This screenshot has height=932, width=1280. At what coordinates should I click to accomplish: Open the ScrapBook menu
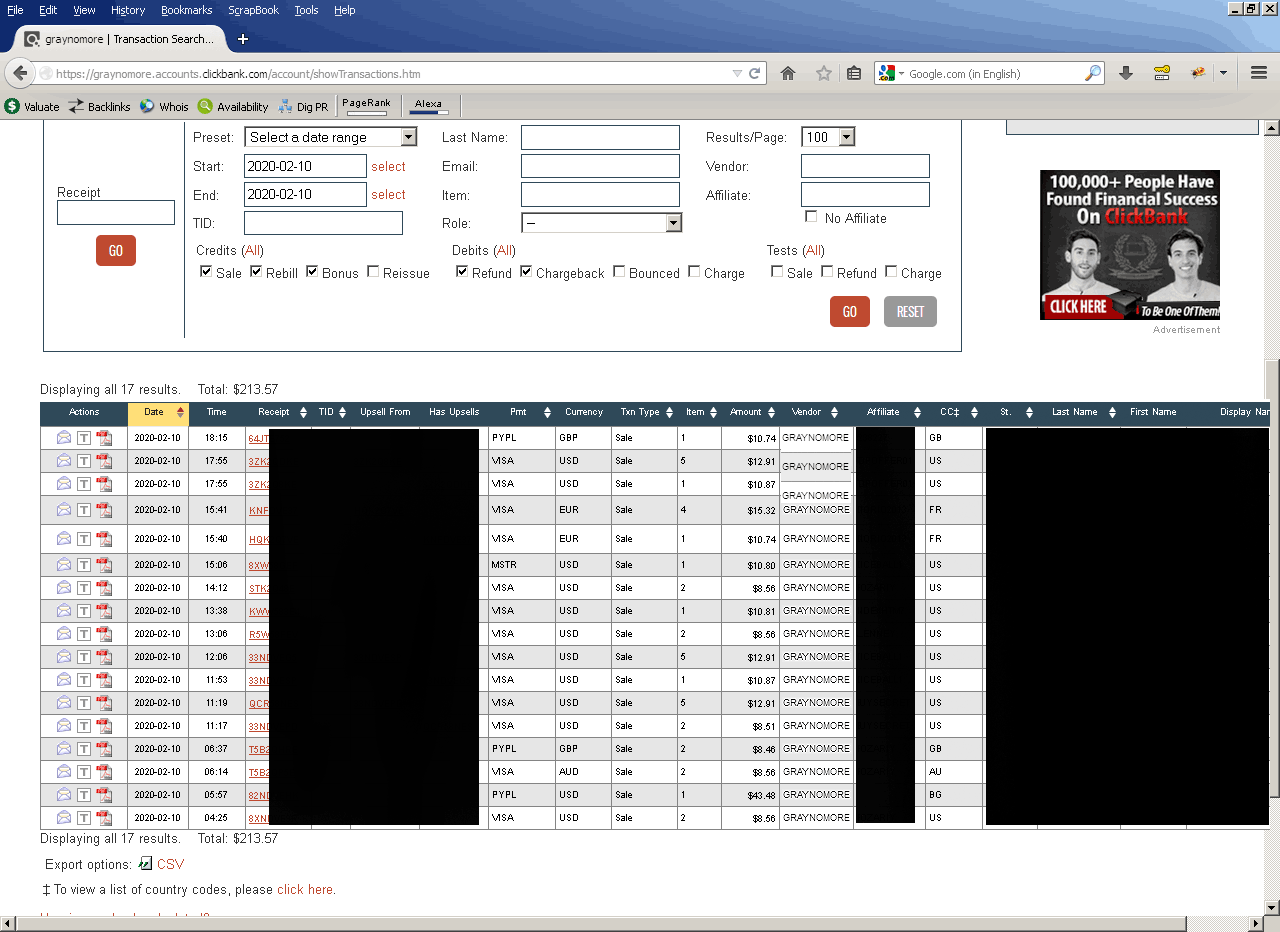pyautogui.click(x=253, y=10)
